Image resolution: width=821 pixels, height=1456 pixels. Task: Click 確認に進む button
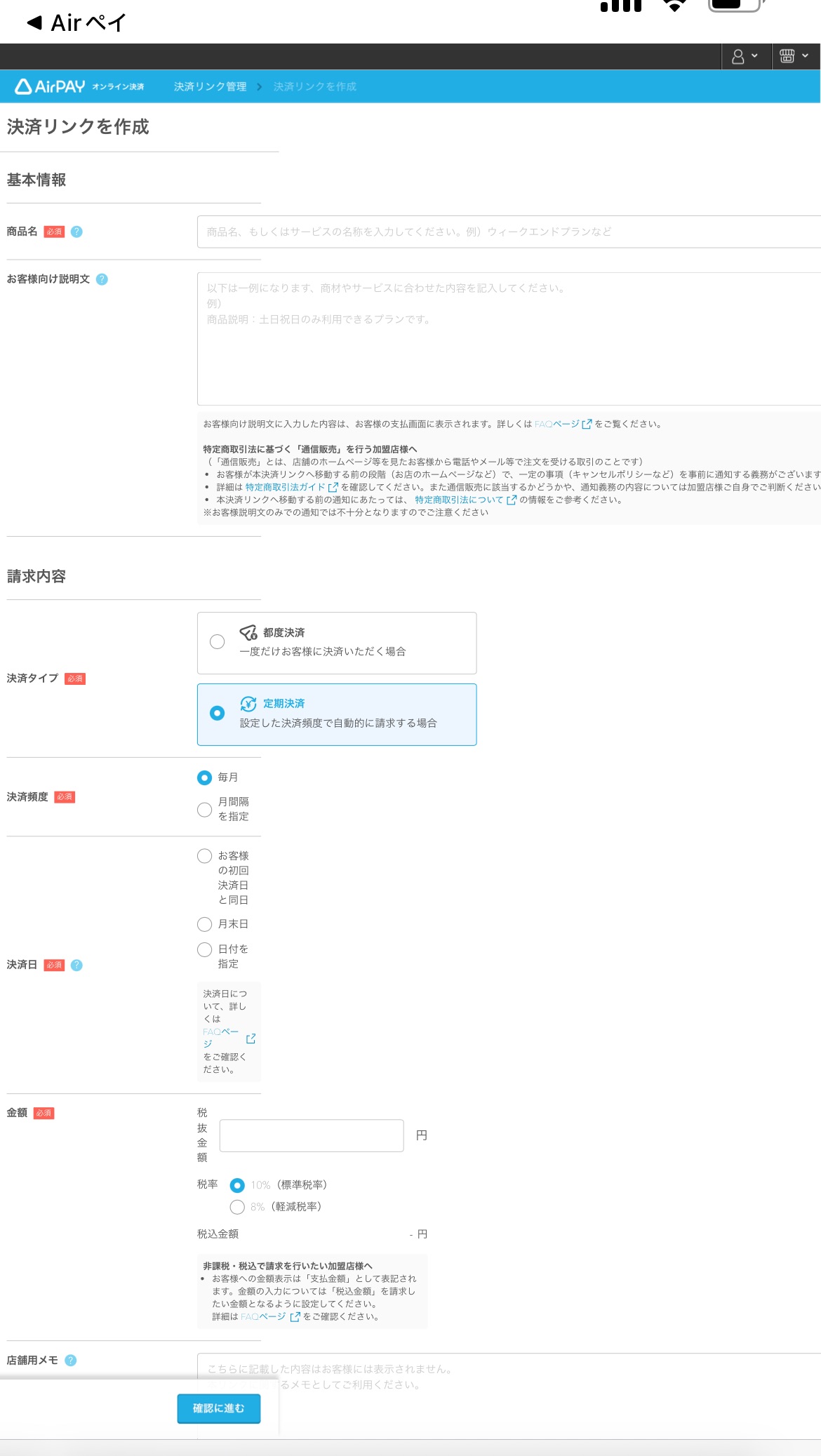219,1409
